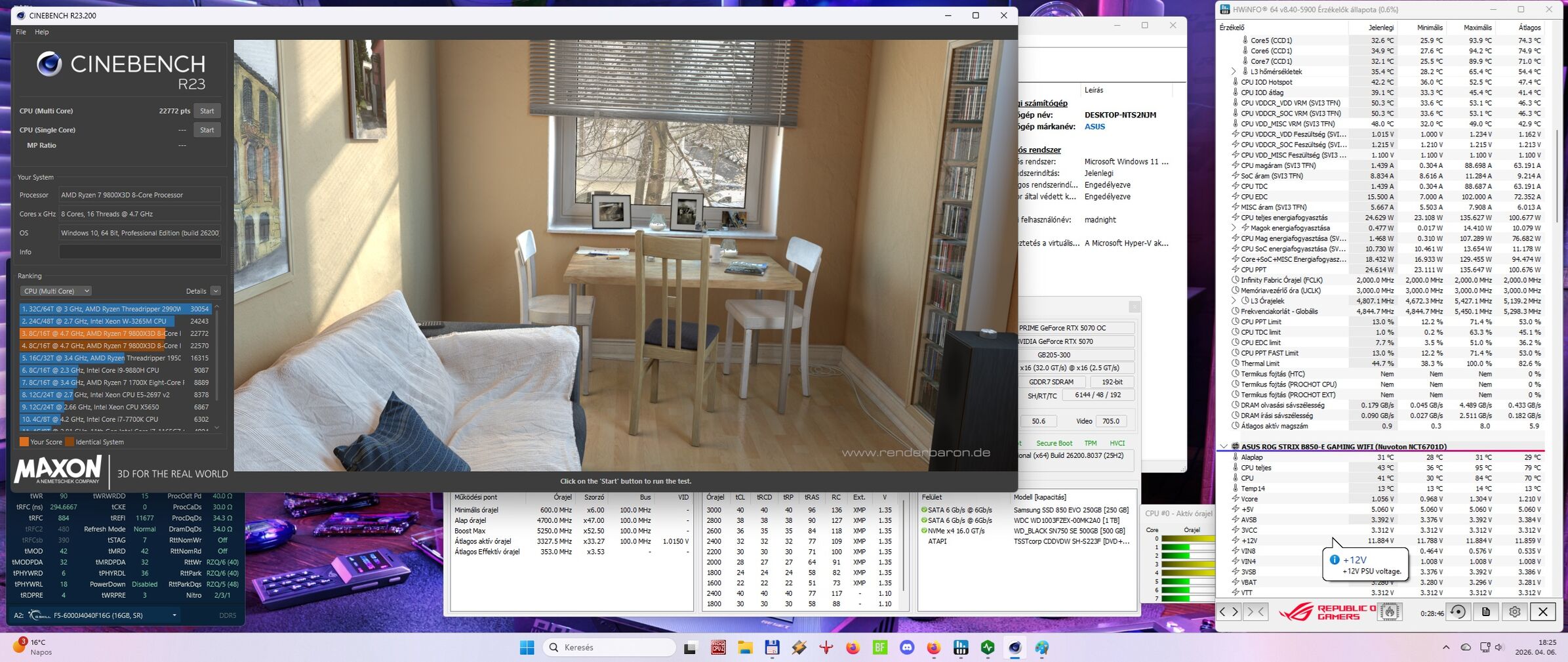Open File Explorer from the taskbar
Viewport: 1568px width, 662px height.
(745, 648)
